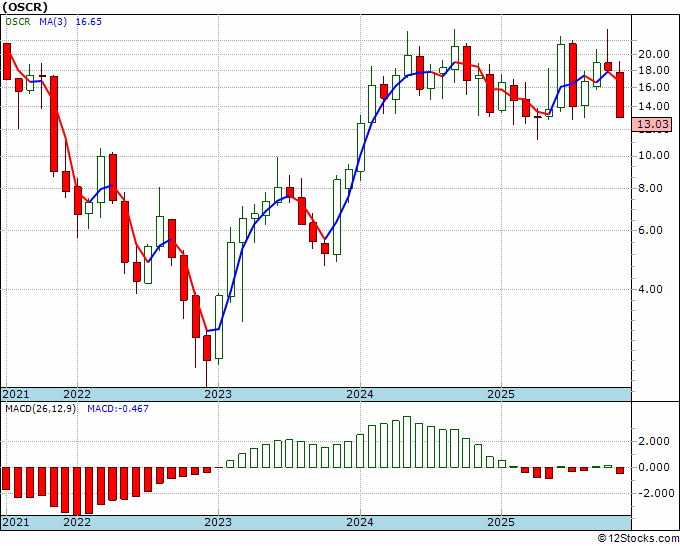Screen dimensions: 680x546
Task: Click the 16.65 moving average value
Action: [88, 22]
